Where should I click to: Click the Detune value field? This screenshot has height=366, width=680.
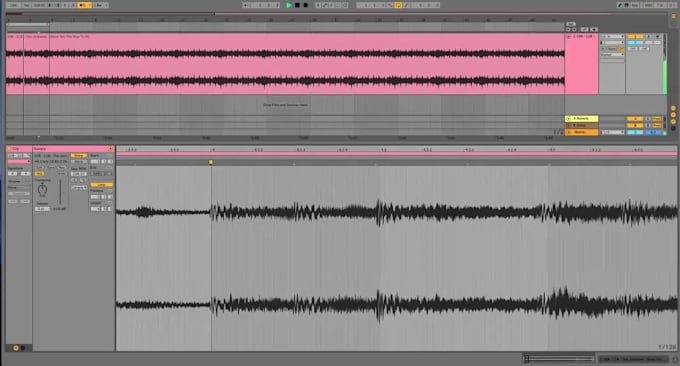[42, 209]
